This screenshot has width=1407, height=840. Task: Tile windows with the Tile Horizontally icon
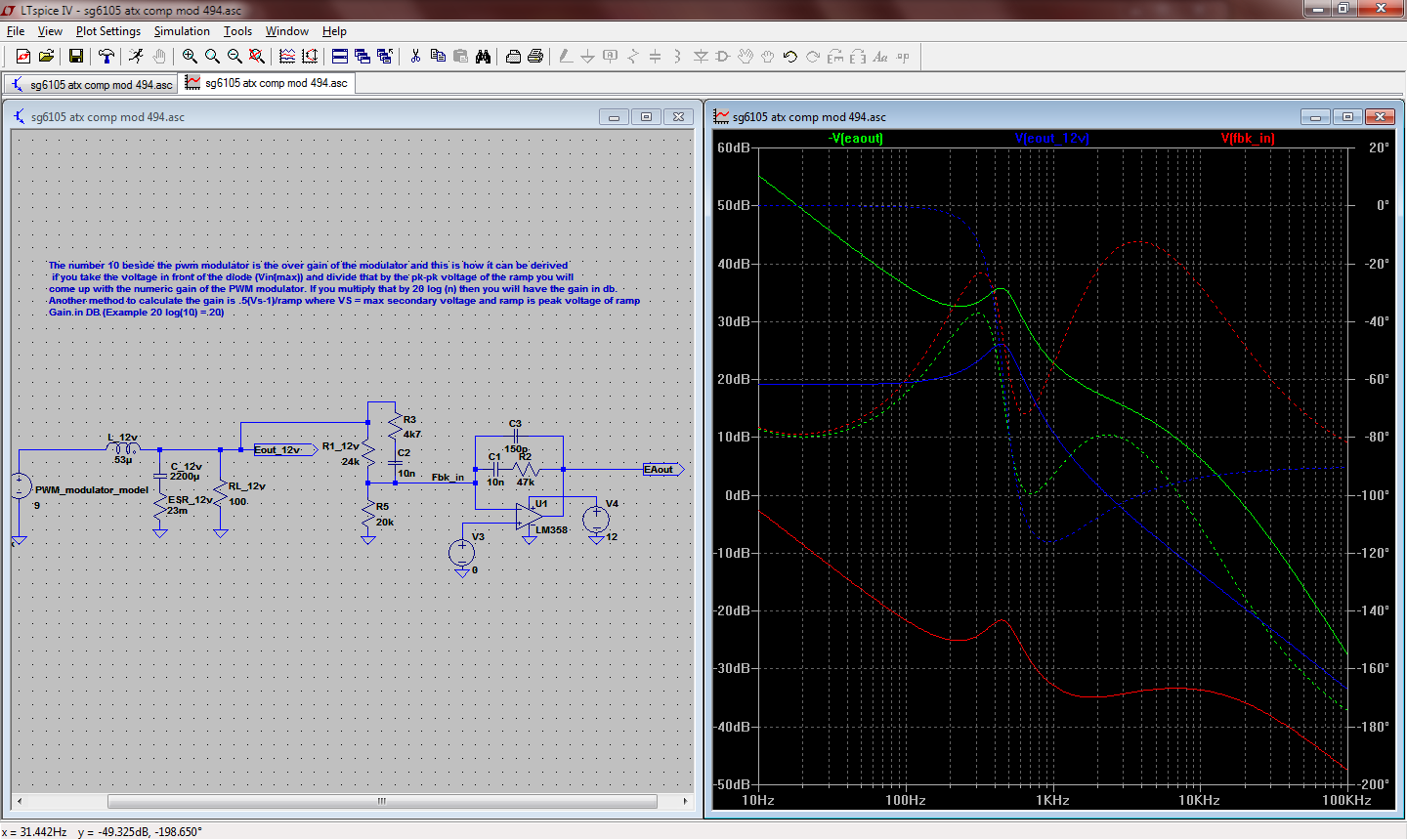pos(340,57)
